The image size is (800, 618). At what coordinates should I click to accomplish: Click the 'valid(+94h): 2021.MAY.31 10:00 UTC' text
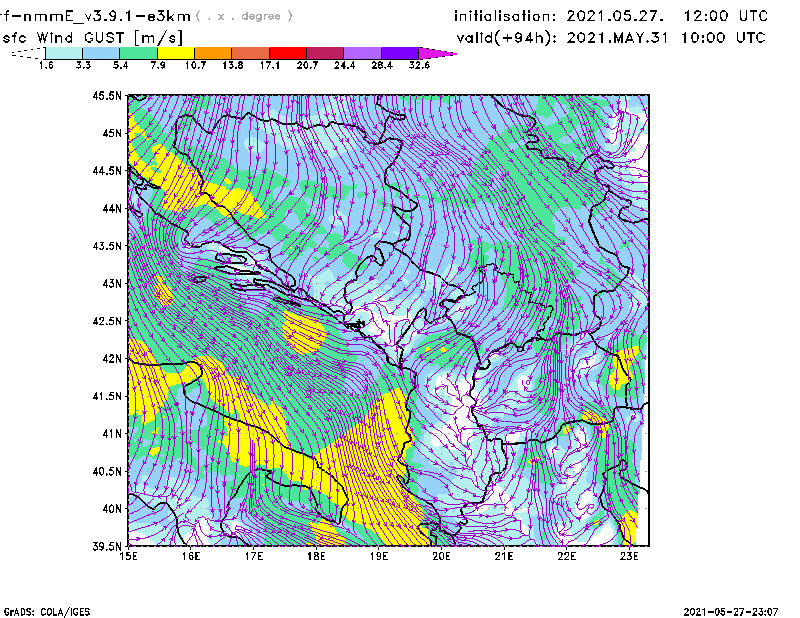[x=611, y=38]
